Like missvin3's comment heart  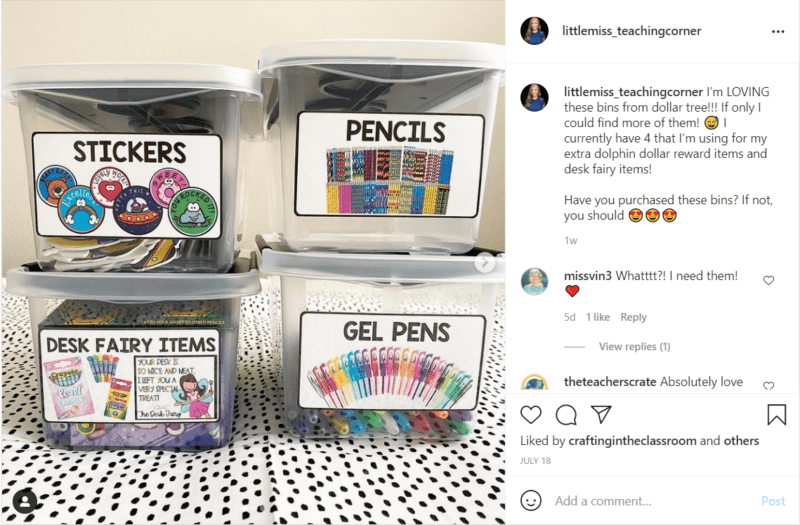click(768, 280)
